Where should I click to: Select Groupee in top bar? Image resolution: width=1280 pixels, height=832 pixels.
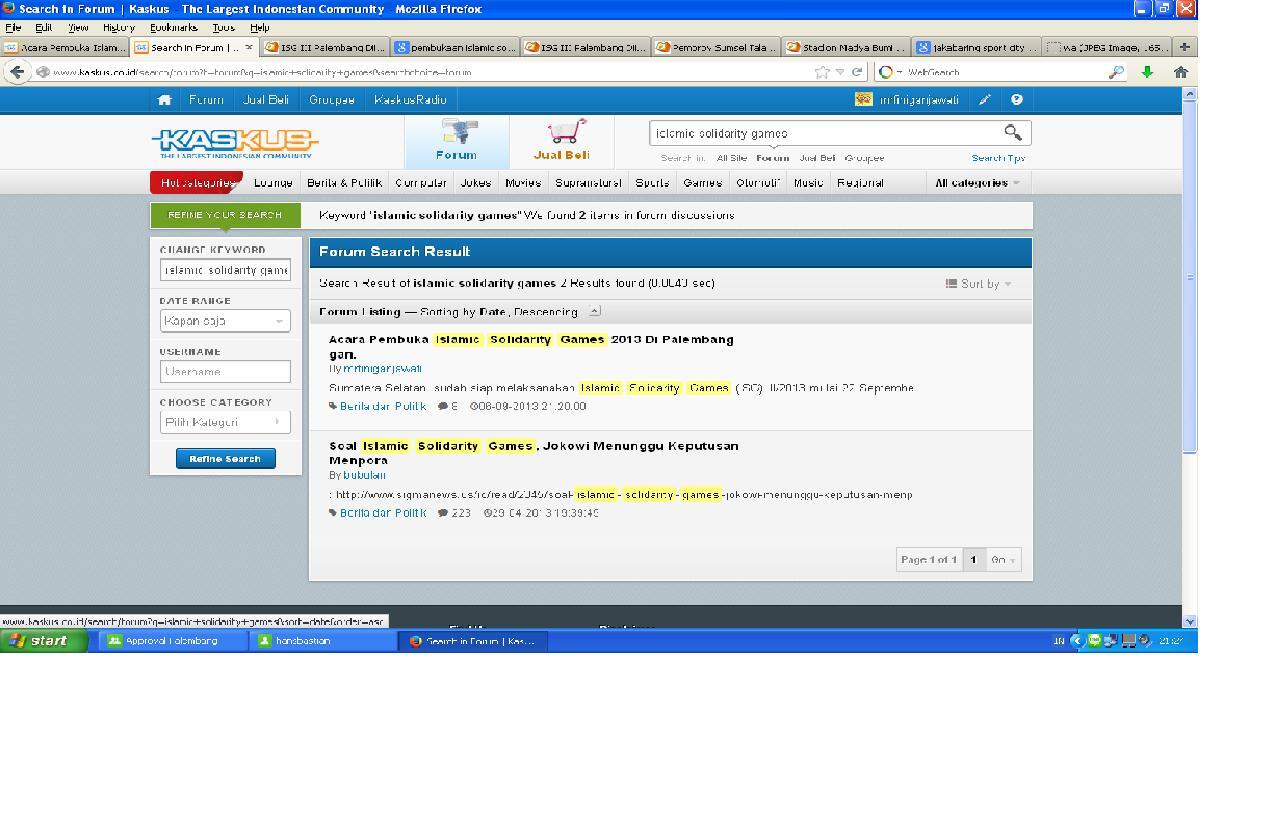coord(331,100)
